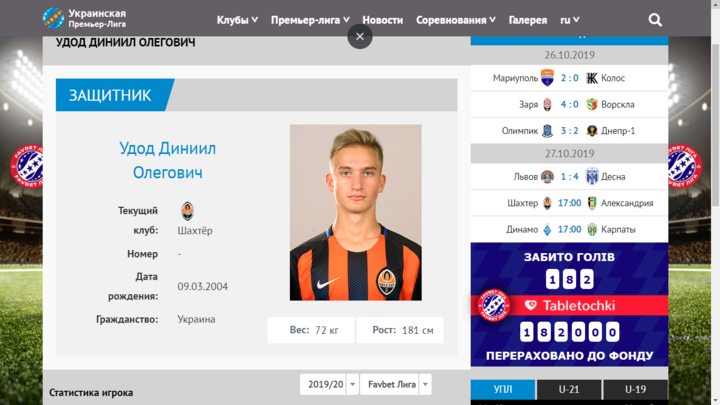720x405 pixels.
Task: Click the Mariupol team crest in the results
Action: [x=547, y=78]
